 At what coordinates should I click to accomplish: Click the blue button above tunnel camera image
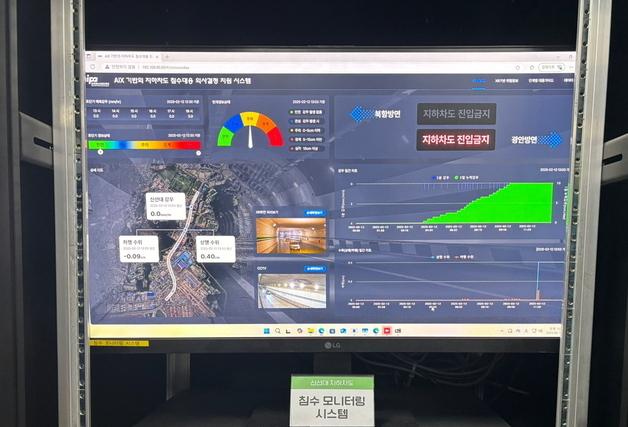point(313,213)
